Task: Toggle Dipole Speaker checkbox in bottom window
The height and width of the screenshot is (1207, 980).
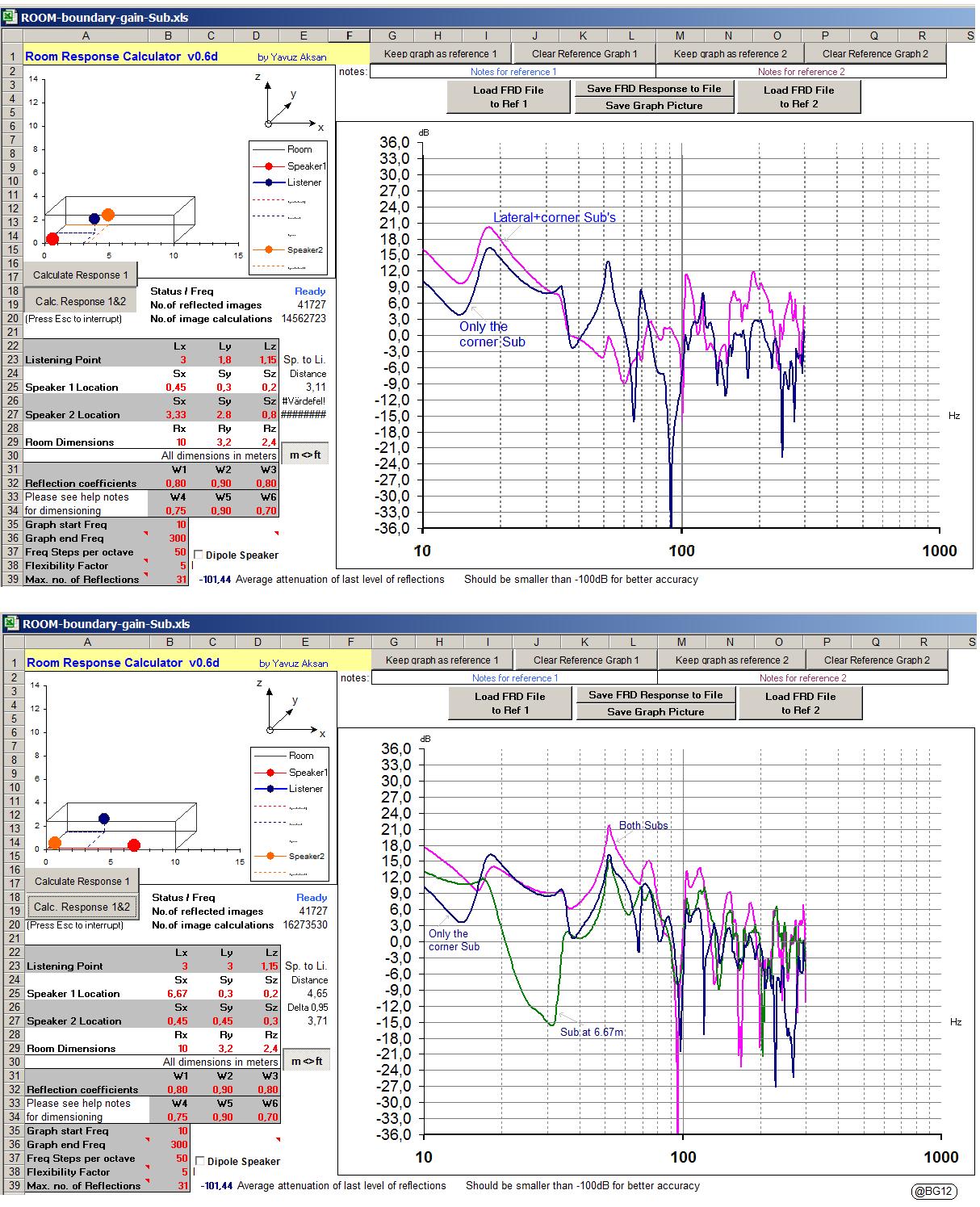Action: 200,1161
